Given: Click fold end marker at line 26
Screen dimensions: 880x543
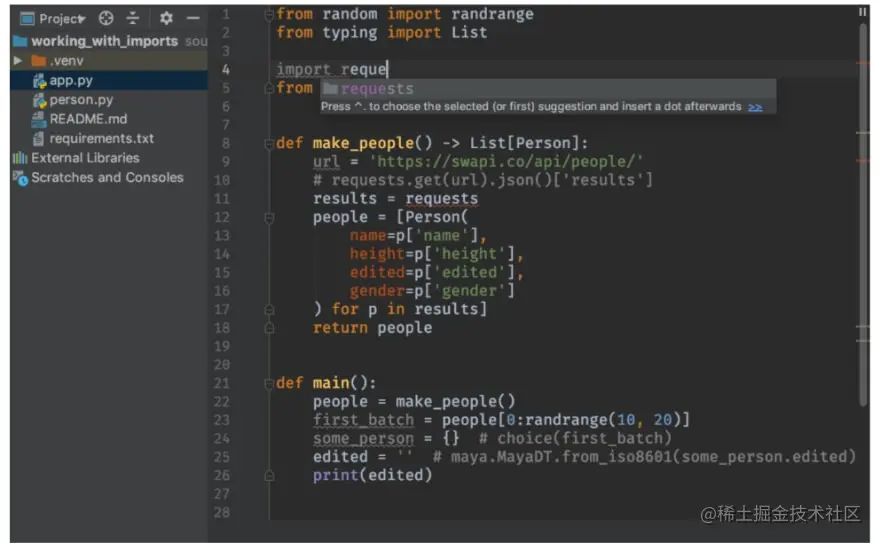Looking at the screenshot, I should point(269,476).
